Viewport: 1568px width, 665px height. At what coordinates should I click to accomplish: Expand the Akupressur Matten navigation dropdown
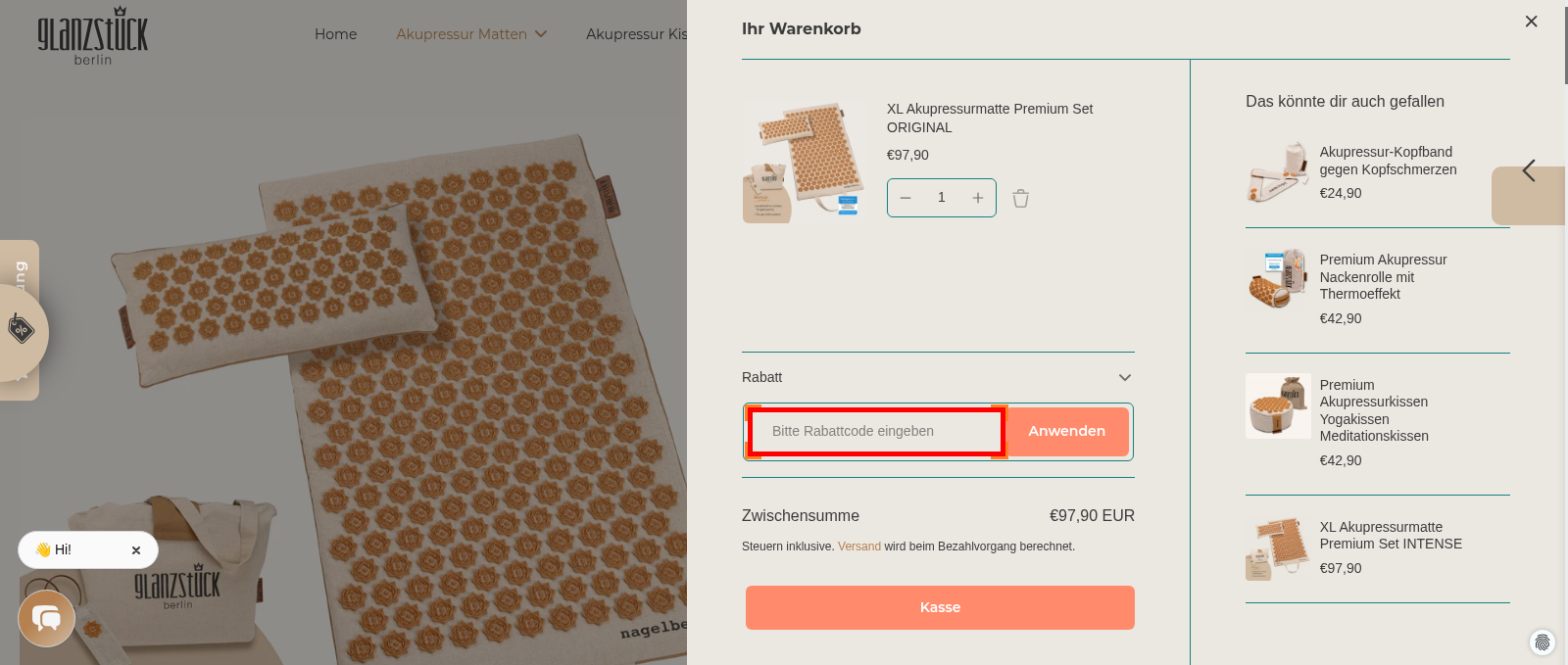(470, 33)
